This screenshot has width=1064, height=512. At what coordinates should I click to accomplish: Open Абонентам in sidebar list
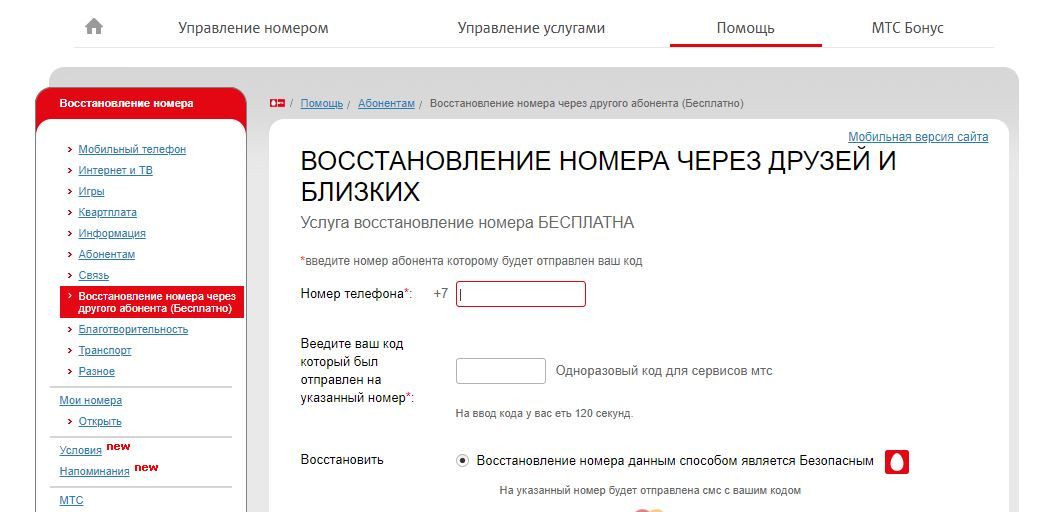(x=107, y=254)
